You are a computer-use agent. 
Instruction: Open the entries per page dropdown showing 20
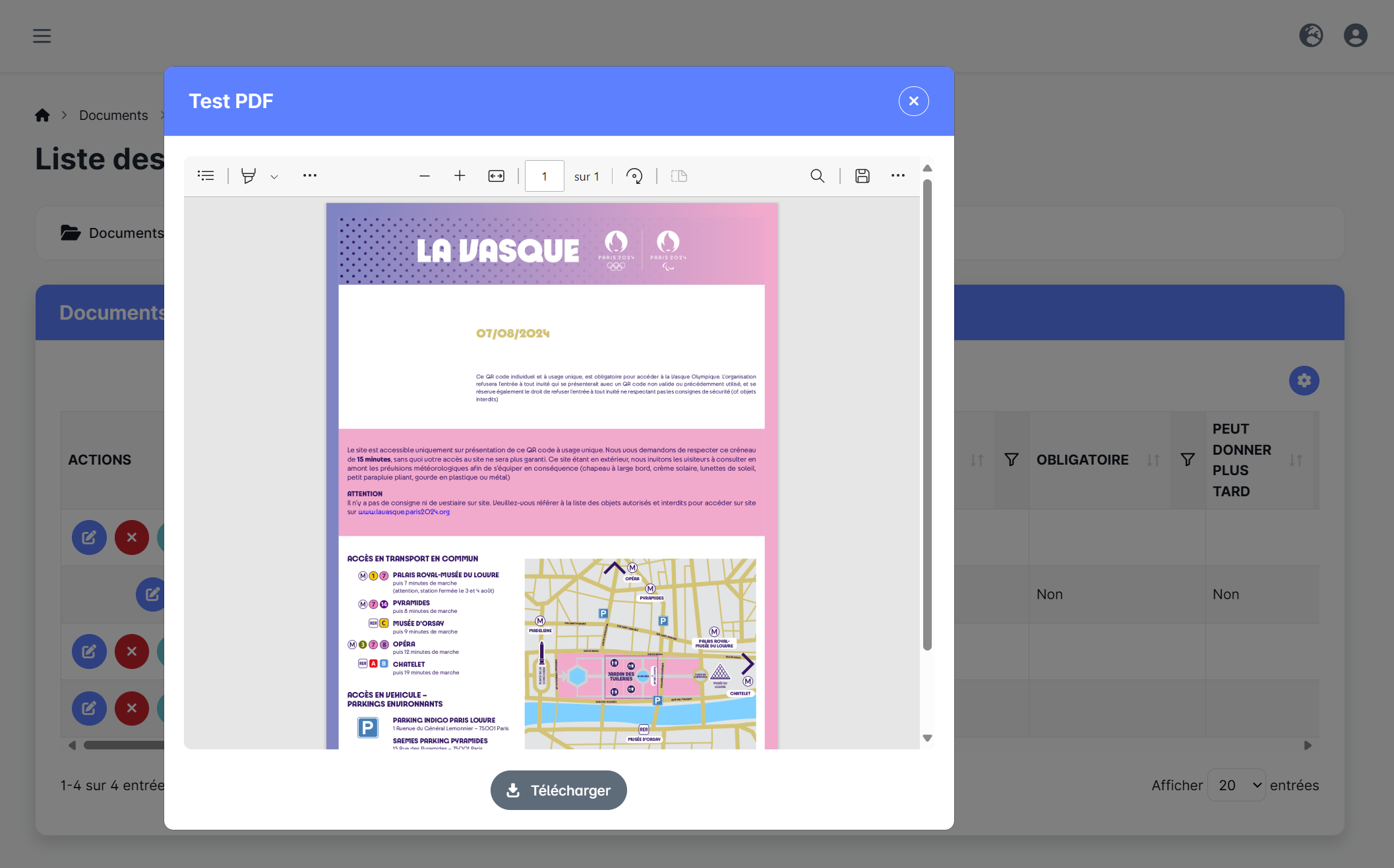1236,785
